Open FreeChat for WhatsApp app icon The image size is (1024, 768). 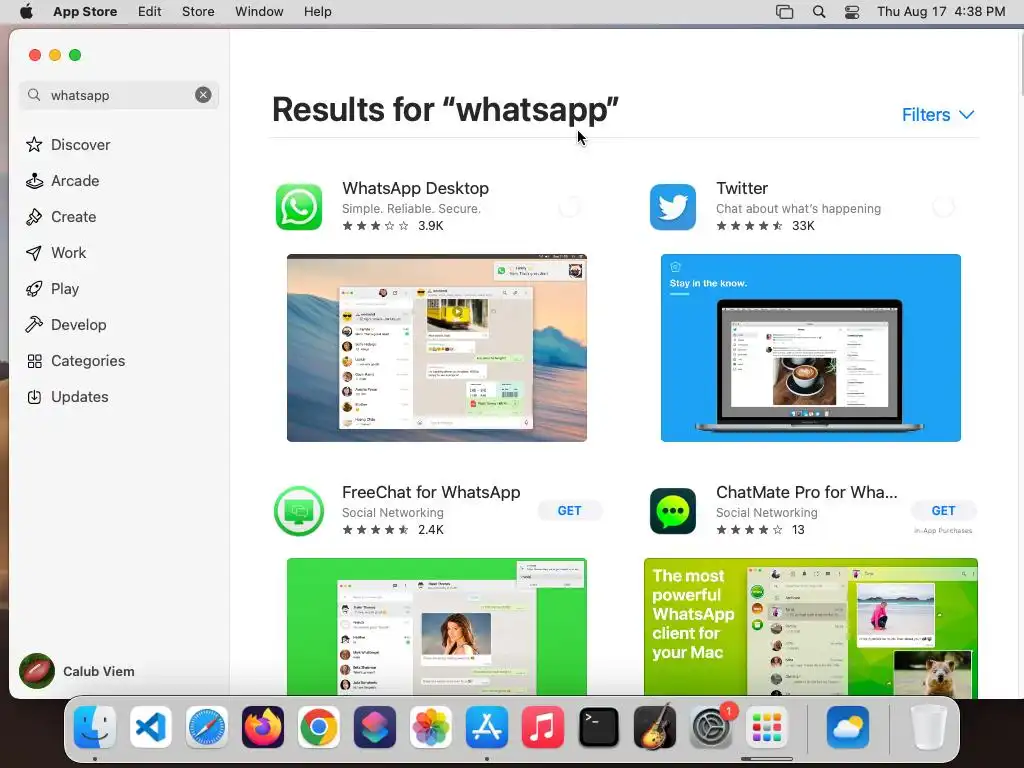298,511
